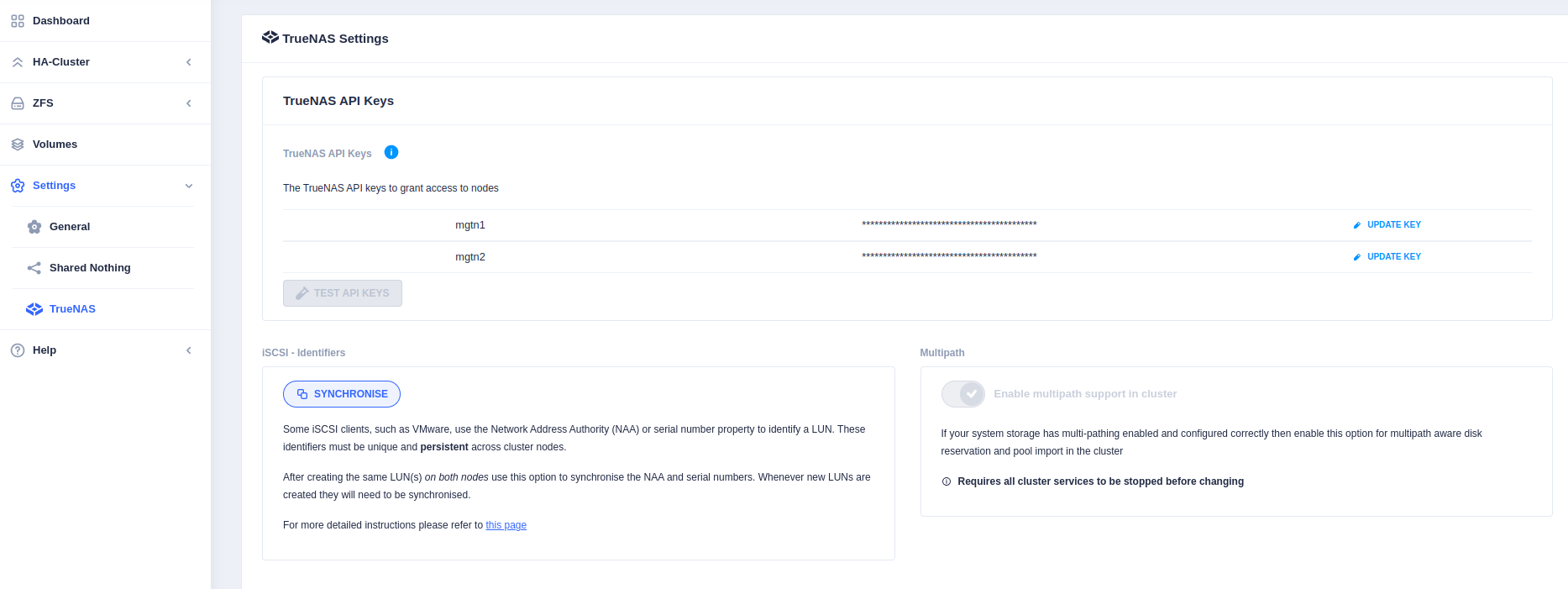Click the Volumes layers icon
Image resolution: width=1568 pixels, height=589 pixels.
click(18, 145)
